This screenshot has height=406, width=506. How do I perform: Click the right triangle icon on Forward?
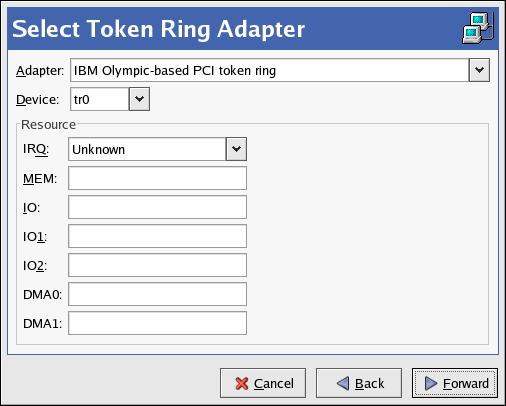[x=431, y=383]
